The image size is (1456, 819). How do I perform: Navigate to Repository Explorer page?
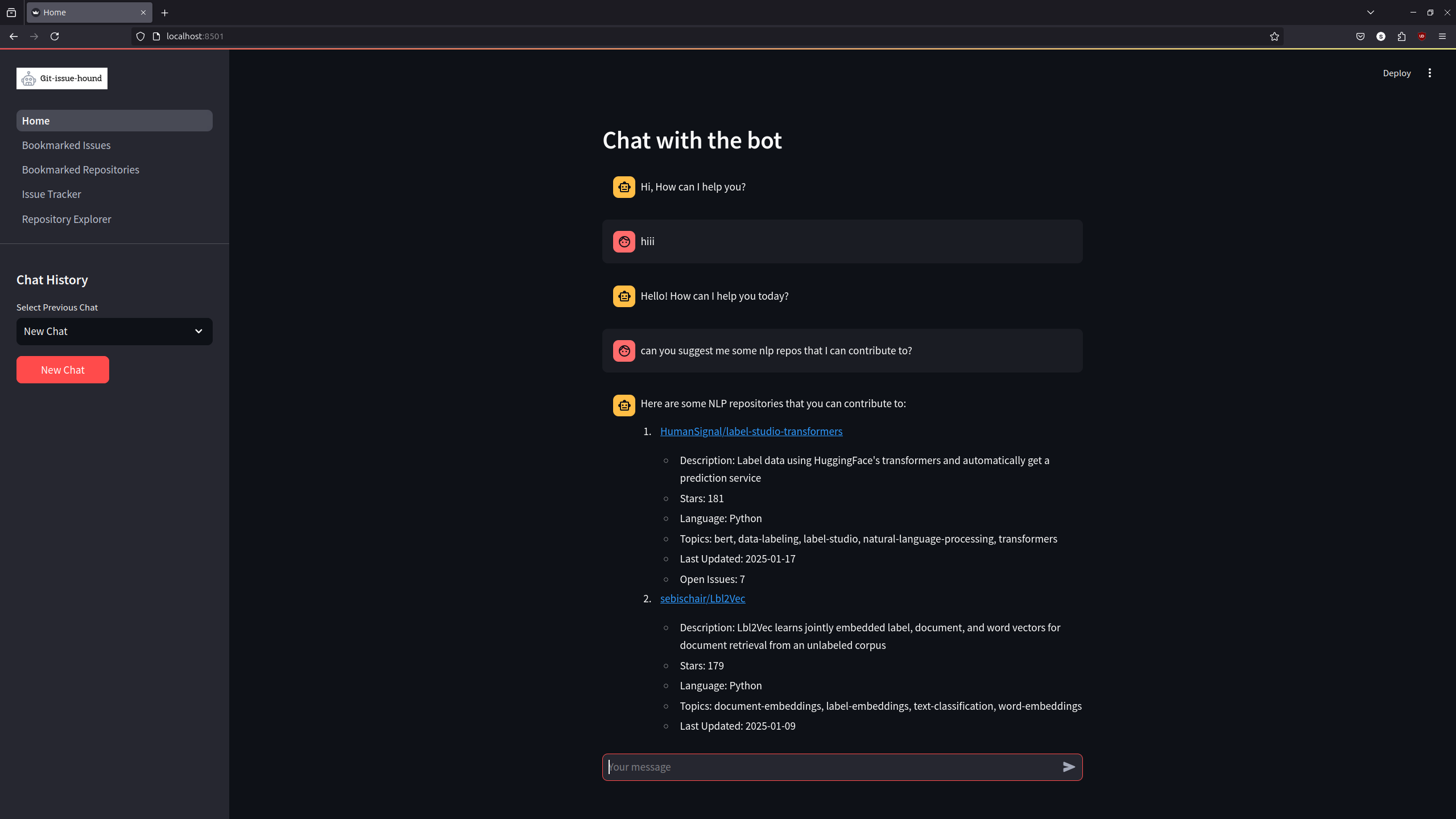coord(67,219)
